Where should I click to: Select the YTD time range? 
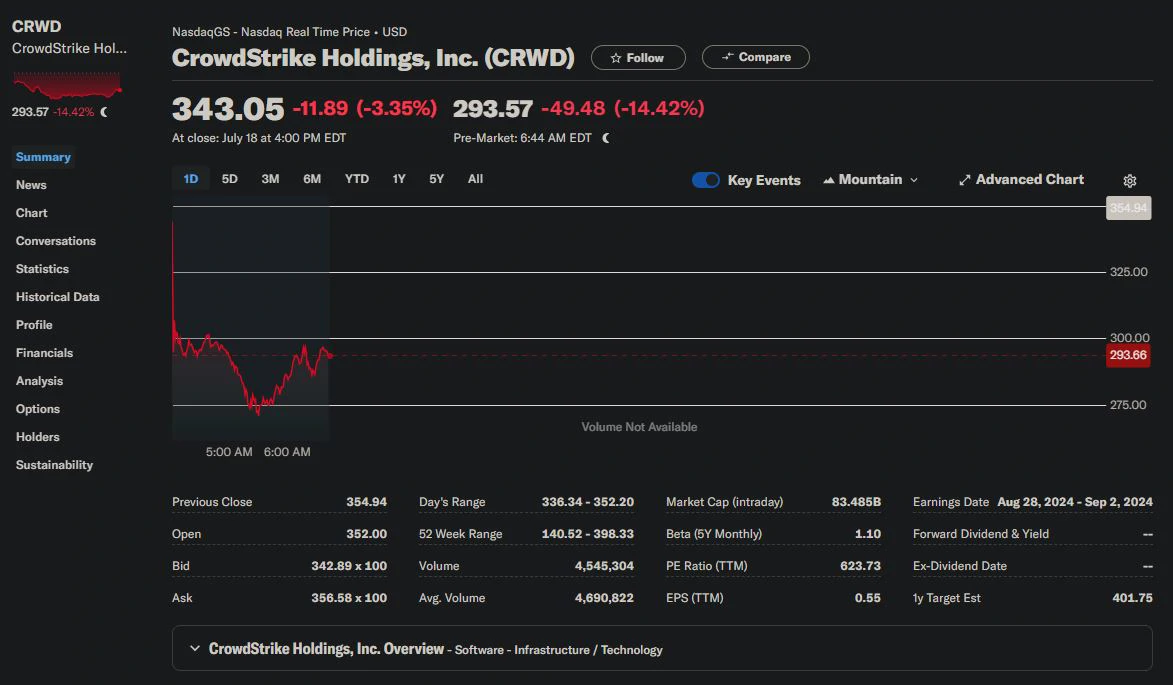click(357, 179)
